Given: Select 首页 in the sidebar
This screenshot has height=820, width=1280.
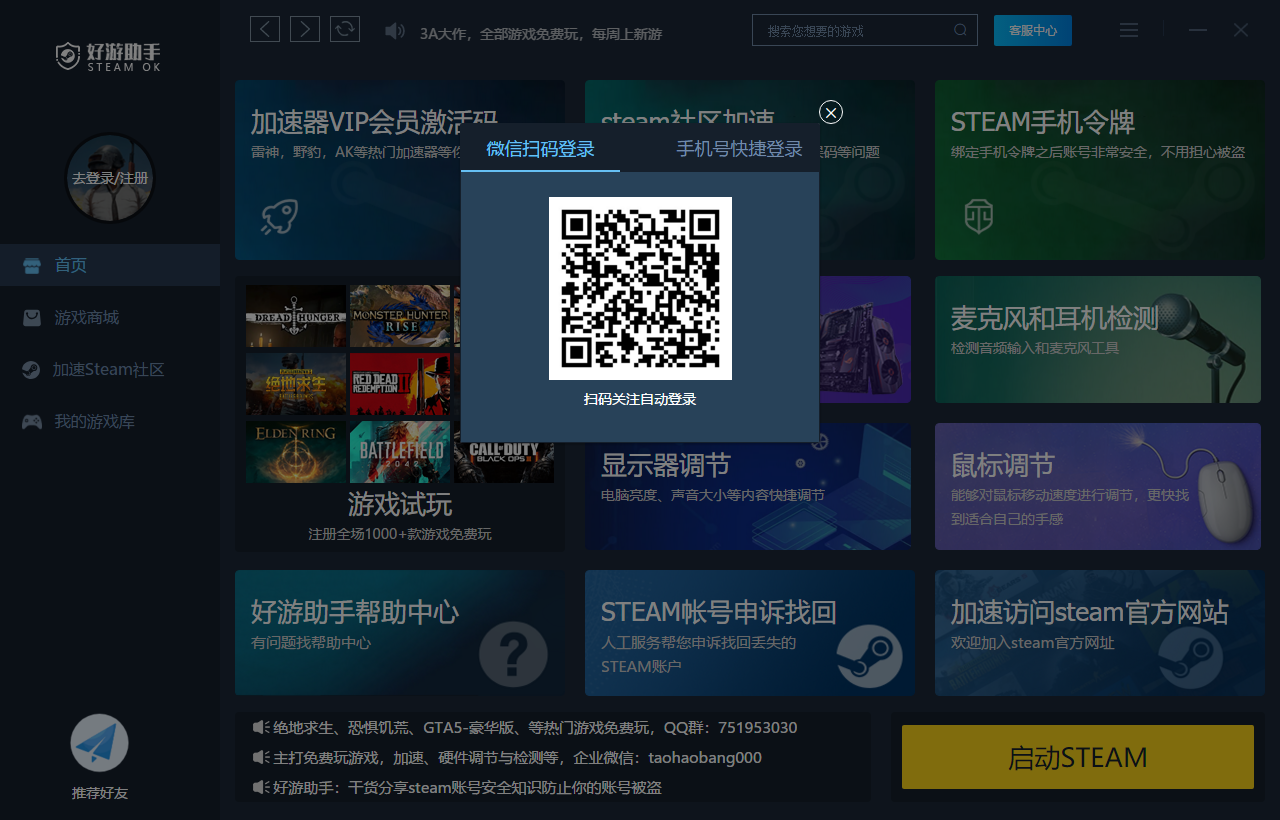Looking at the screenshot, I should [x=110, y=265].
